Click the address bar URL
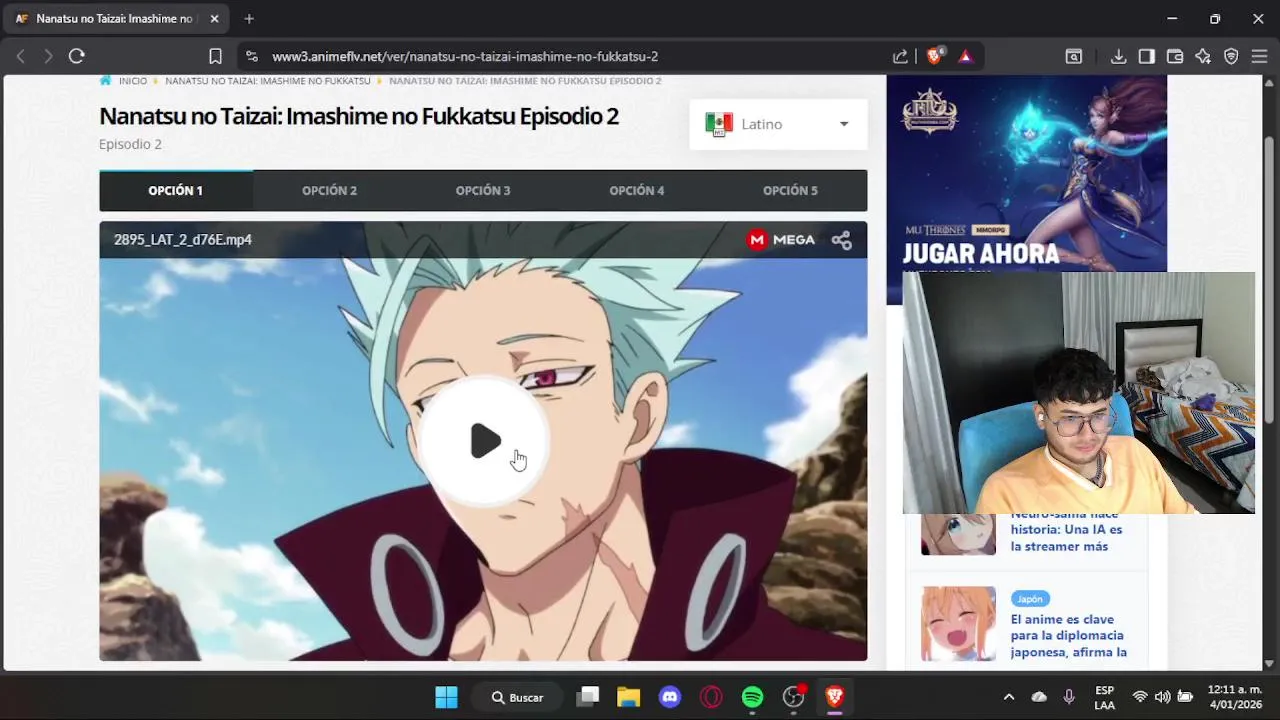 click(465, 56)
